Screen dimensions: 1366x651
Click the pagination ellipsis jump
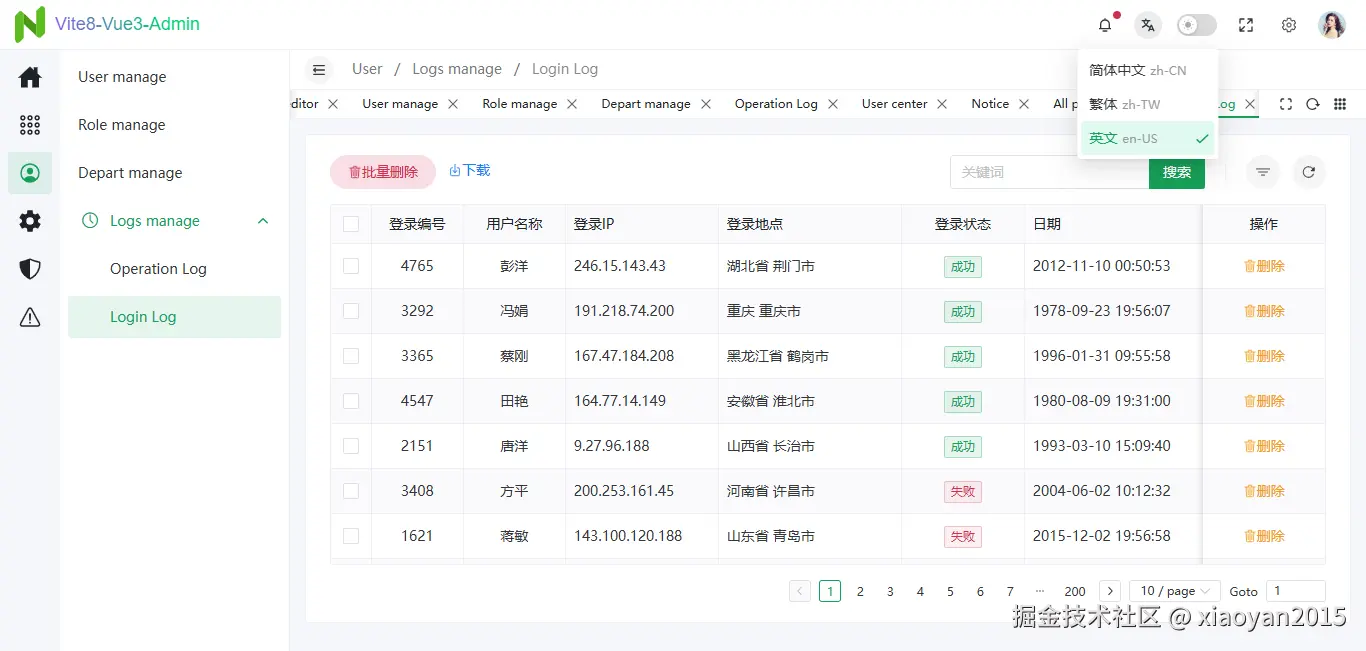[1040, 591]
